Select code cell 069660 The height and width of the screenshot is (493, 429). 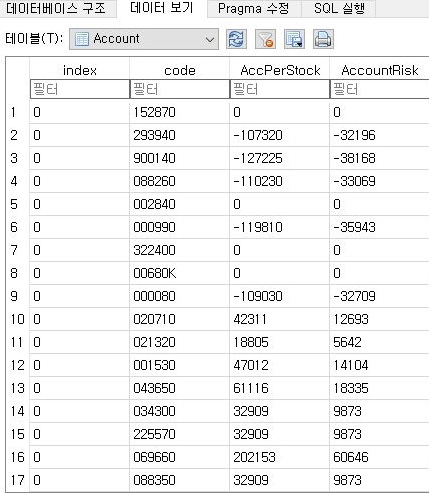coord(179,457)
